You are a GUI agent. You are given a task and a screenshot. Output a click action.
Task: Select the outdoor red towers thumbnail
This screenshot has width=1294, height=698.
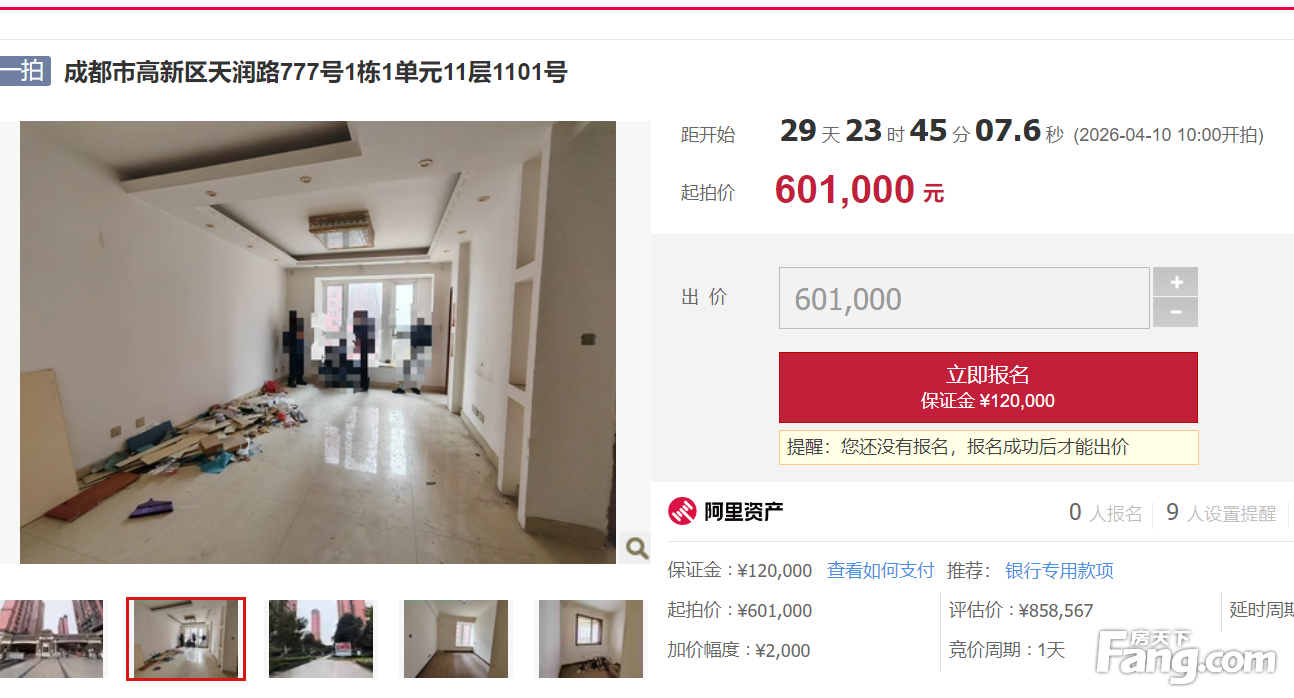(x=321, y=639)
